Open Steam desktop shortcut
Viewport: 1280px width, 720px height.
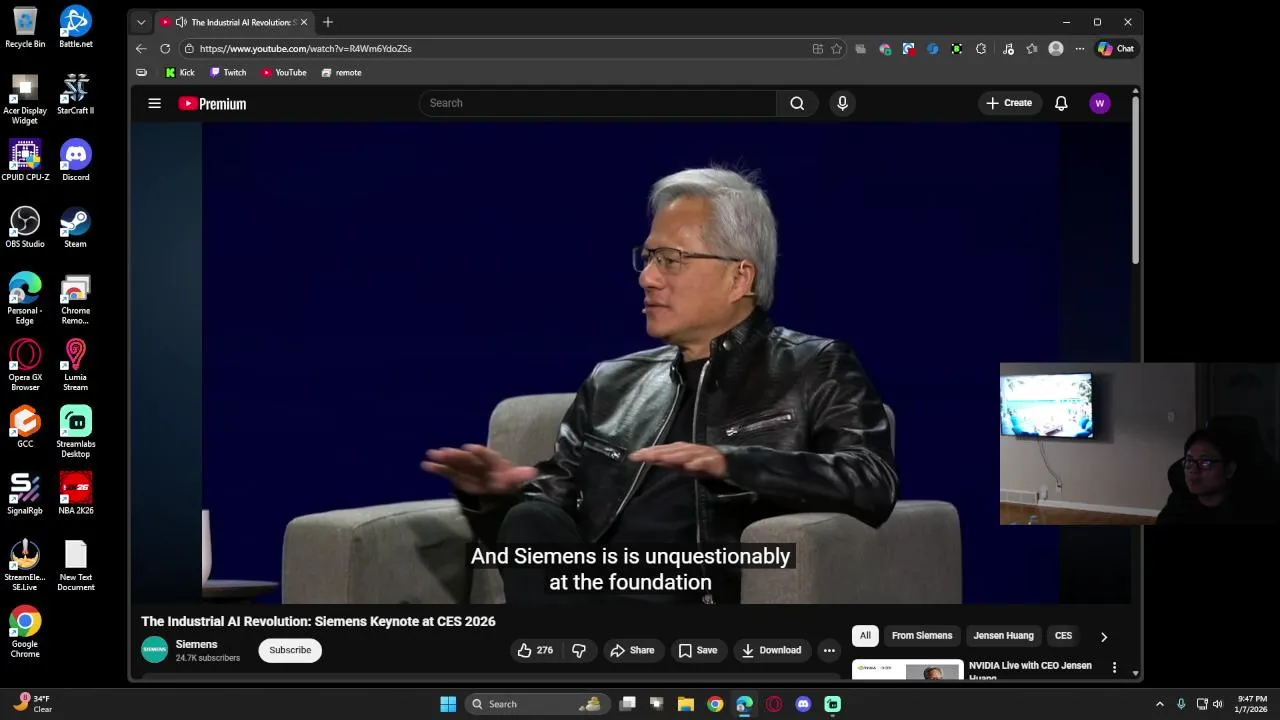[76, 227]
